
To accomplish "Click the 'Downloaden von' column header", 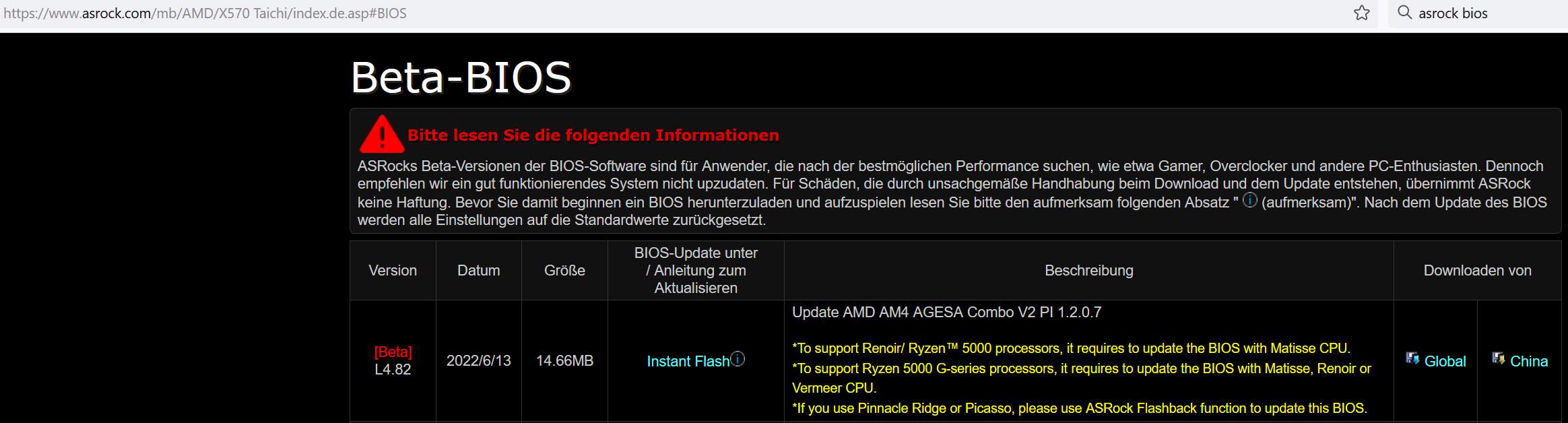I will (x=1477, y=270).
